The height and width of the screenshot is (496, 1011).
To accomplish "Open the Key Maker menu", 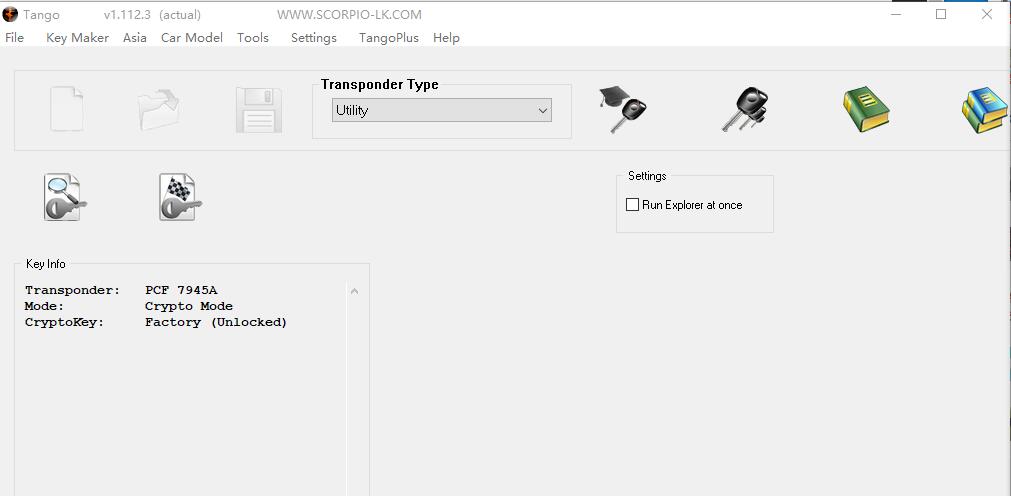I will [77, 37].
